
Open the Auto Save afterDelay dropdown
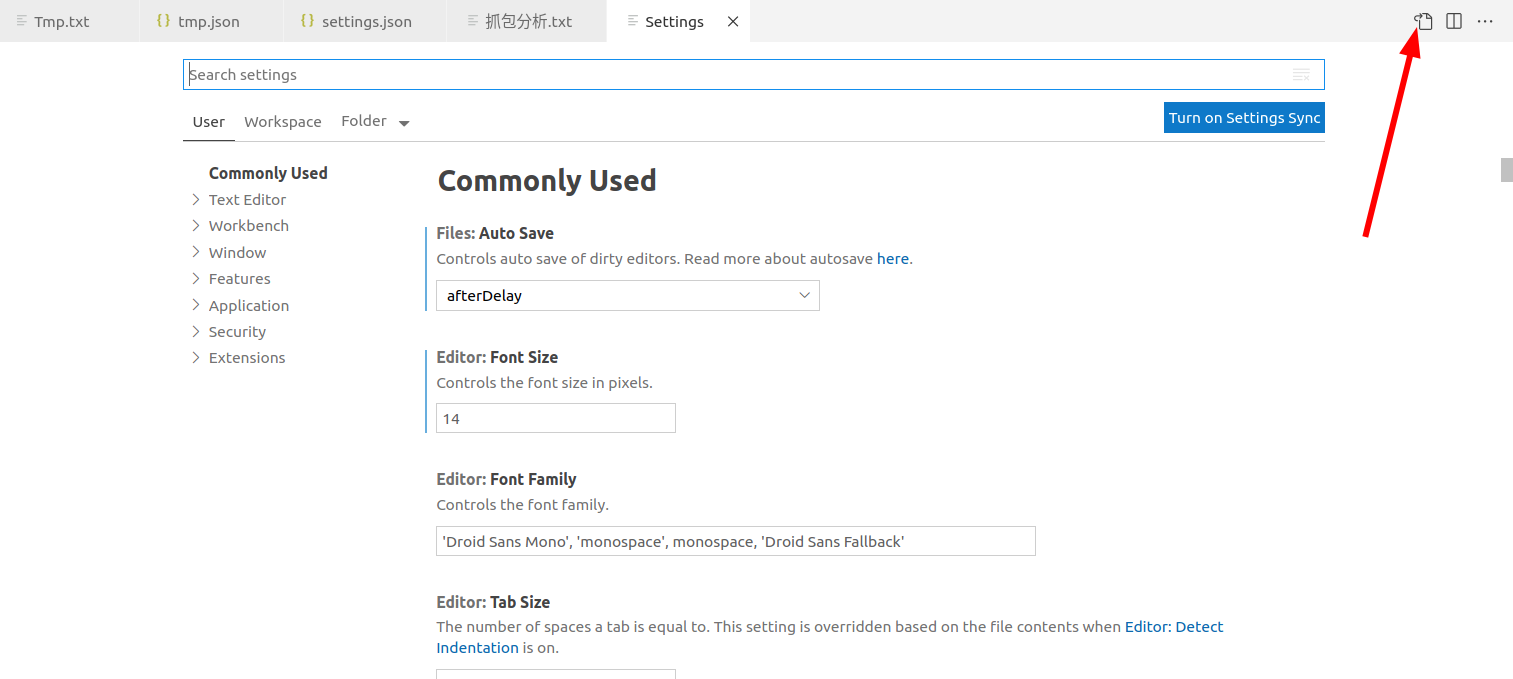click(627, 296)
